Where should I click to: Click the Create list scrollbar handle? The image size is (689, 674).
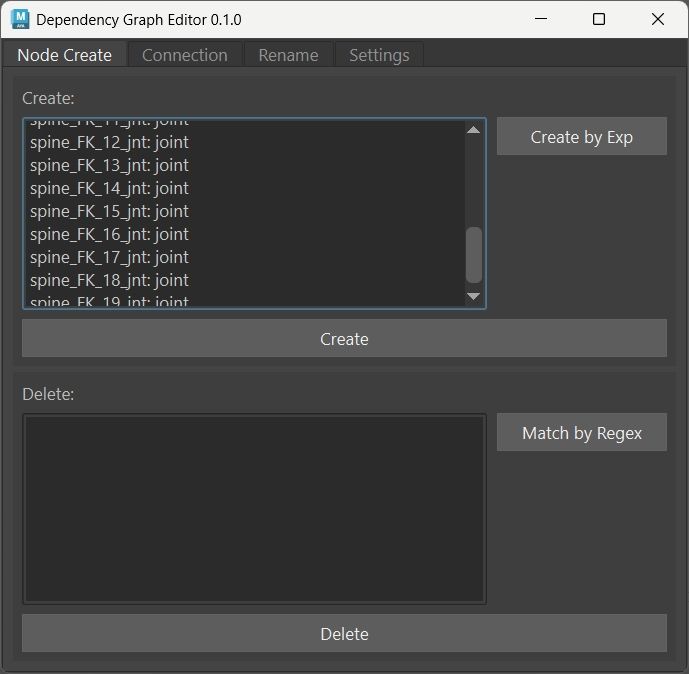pos(474,255)
